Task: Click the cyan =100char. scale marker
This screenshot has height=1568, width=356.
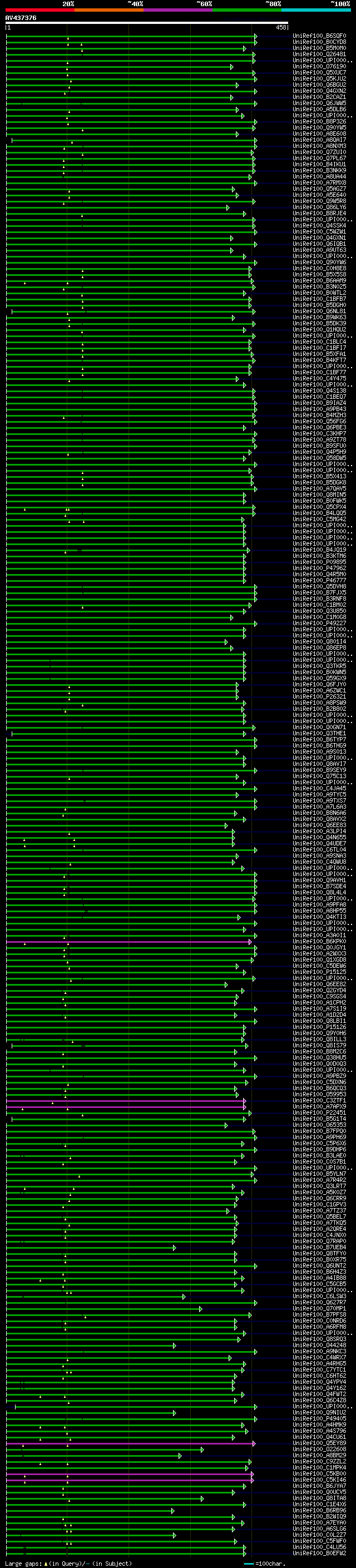Action: pos(249,1564)
